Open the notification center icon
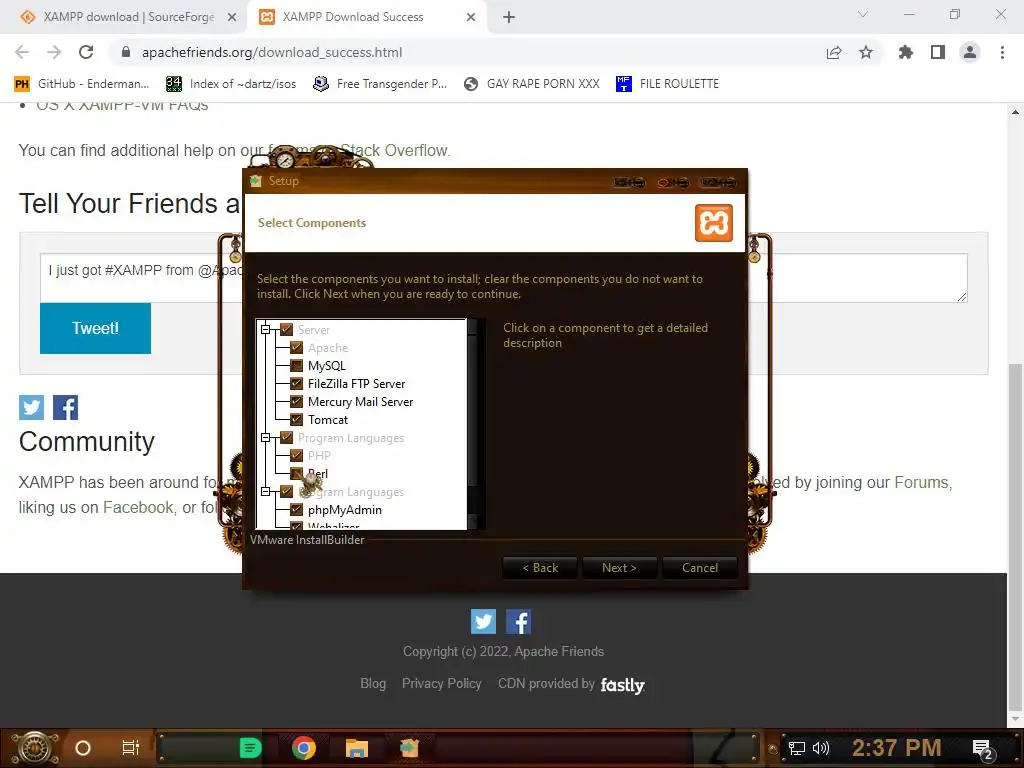The width and height of the screenshot is (1024, 768). [x=983, y=749]
